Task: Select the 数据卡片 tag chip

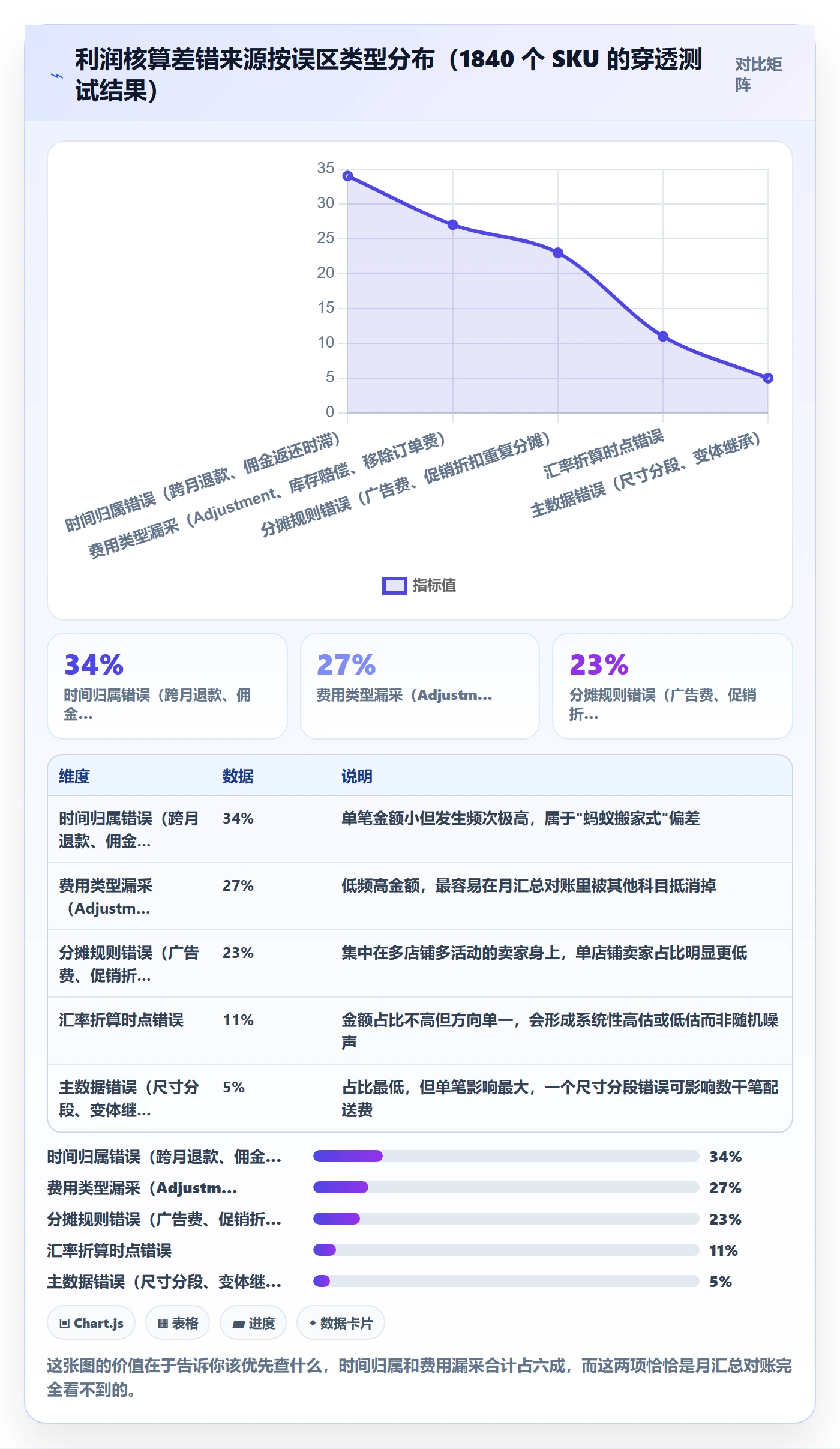Action: pyautogui.click(x=341, y=1322)
